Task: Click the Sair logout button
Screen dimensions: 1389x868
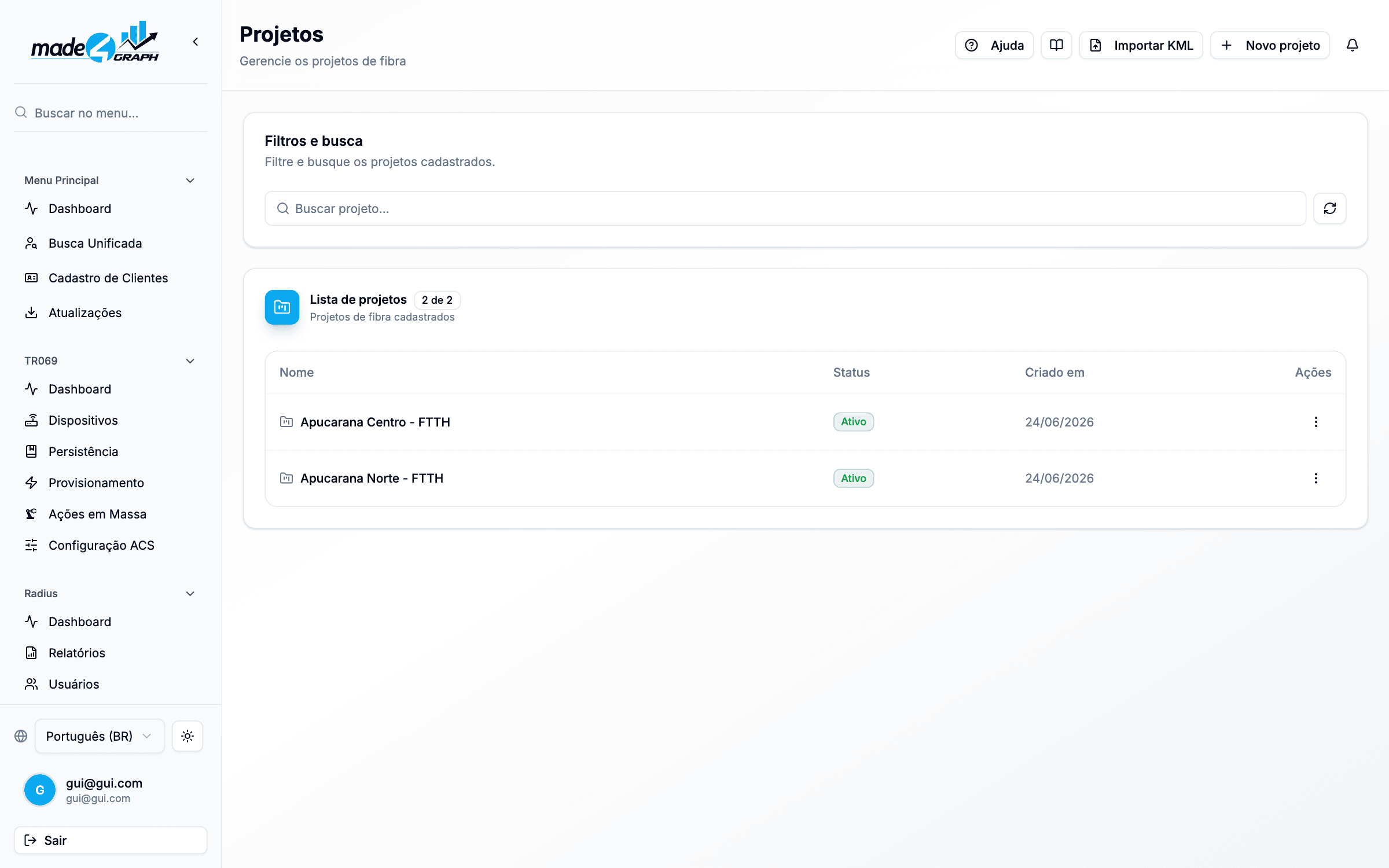Action: (x=111, y=840)
